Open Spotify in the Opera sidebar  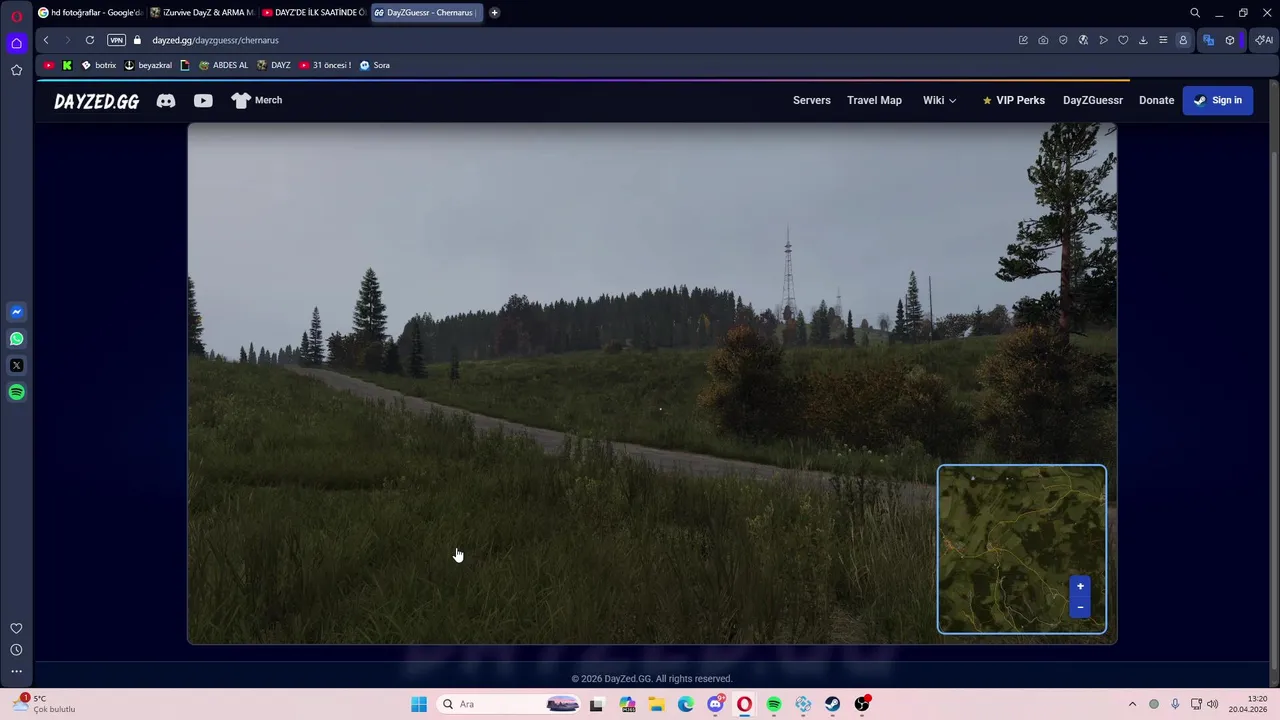coord(16,392)
